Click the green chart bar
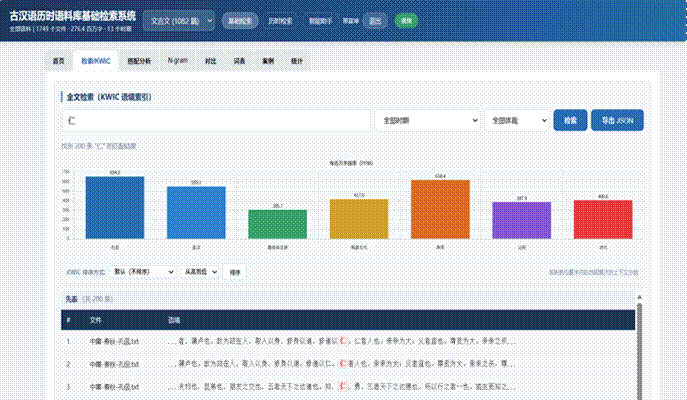The height and width of the screenshot is (400, 687). click(x=277, y=224)
